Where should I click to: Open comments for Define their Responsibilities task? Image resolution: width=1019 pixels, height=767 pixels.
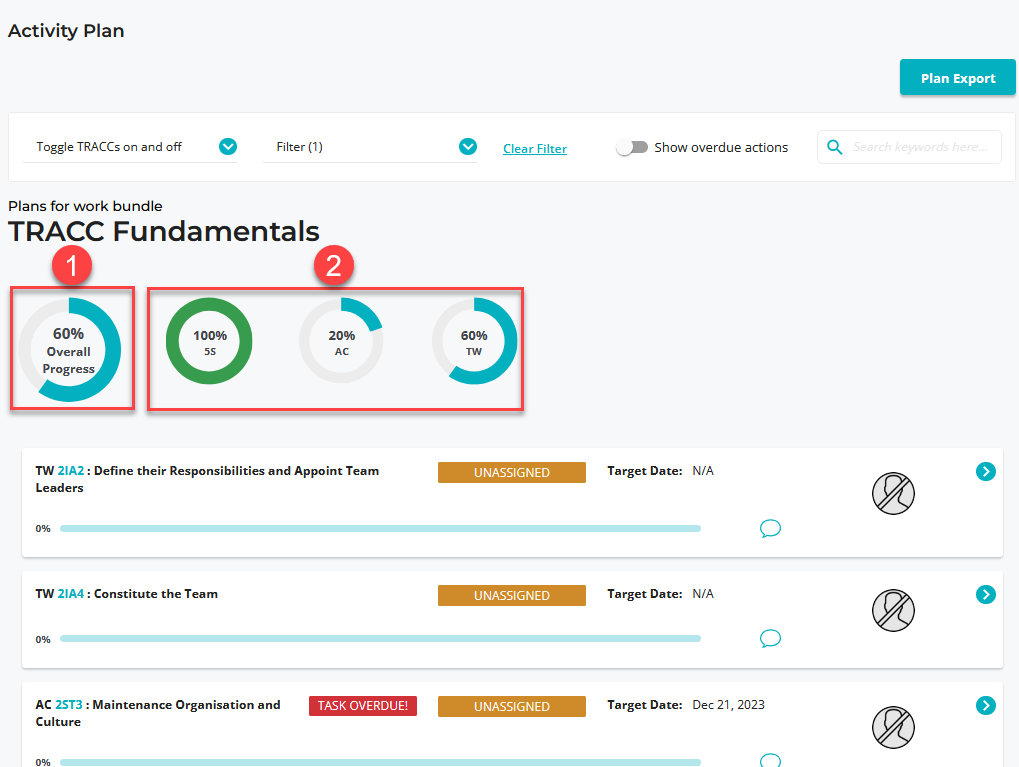pos(770,528)
